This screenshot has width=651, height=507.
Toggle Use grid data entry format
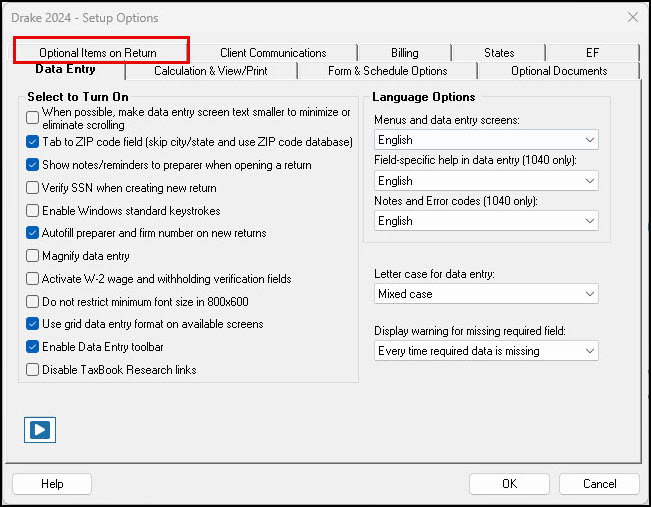[x=32, y=323]
